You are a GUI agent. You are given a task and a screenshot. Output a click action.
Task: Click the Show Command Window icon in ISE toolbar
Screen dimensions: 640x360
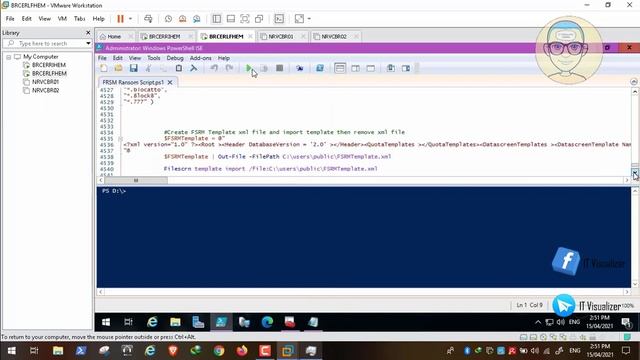[391, 68]
